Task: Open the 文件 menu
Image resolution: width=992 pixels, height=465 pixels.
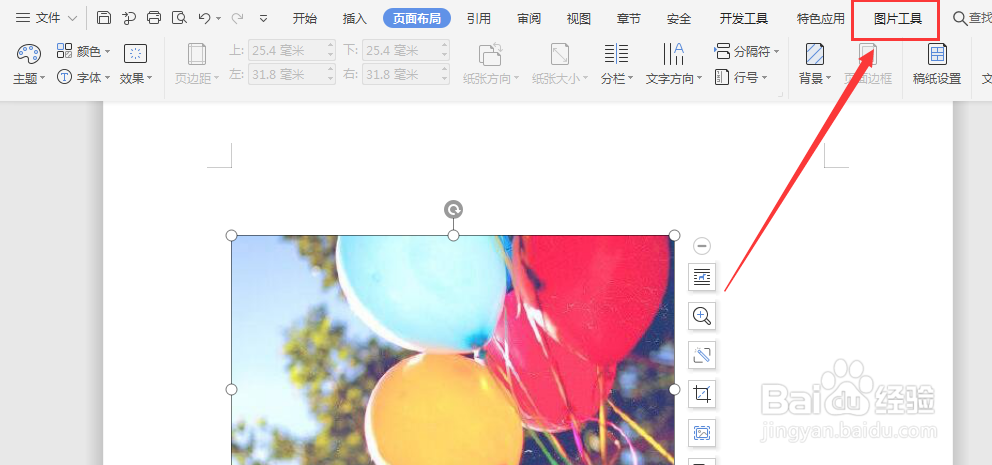Action: point(46,18)
